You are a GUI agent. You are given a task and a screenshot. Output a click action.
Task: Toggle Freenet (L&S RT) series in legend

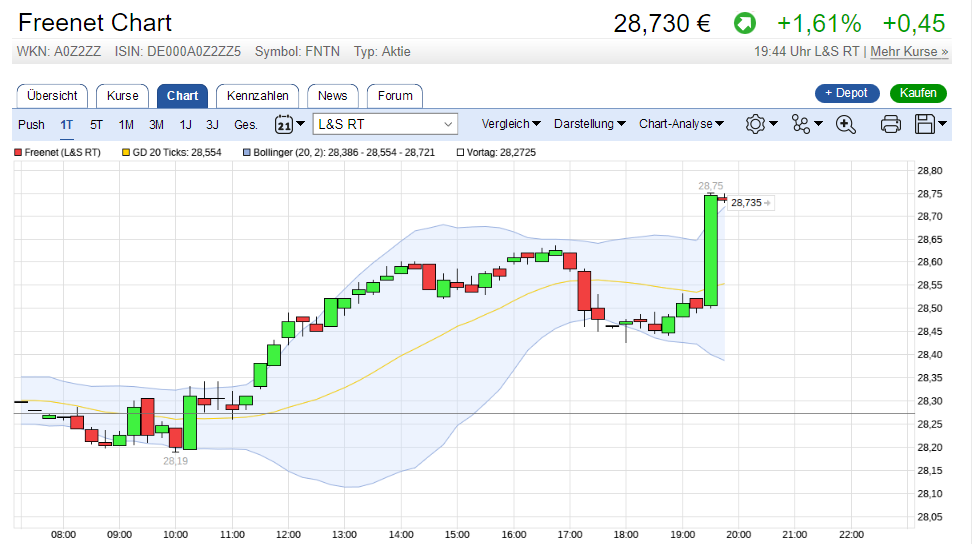pos(58,153)
